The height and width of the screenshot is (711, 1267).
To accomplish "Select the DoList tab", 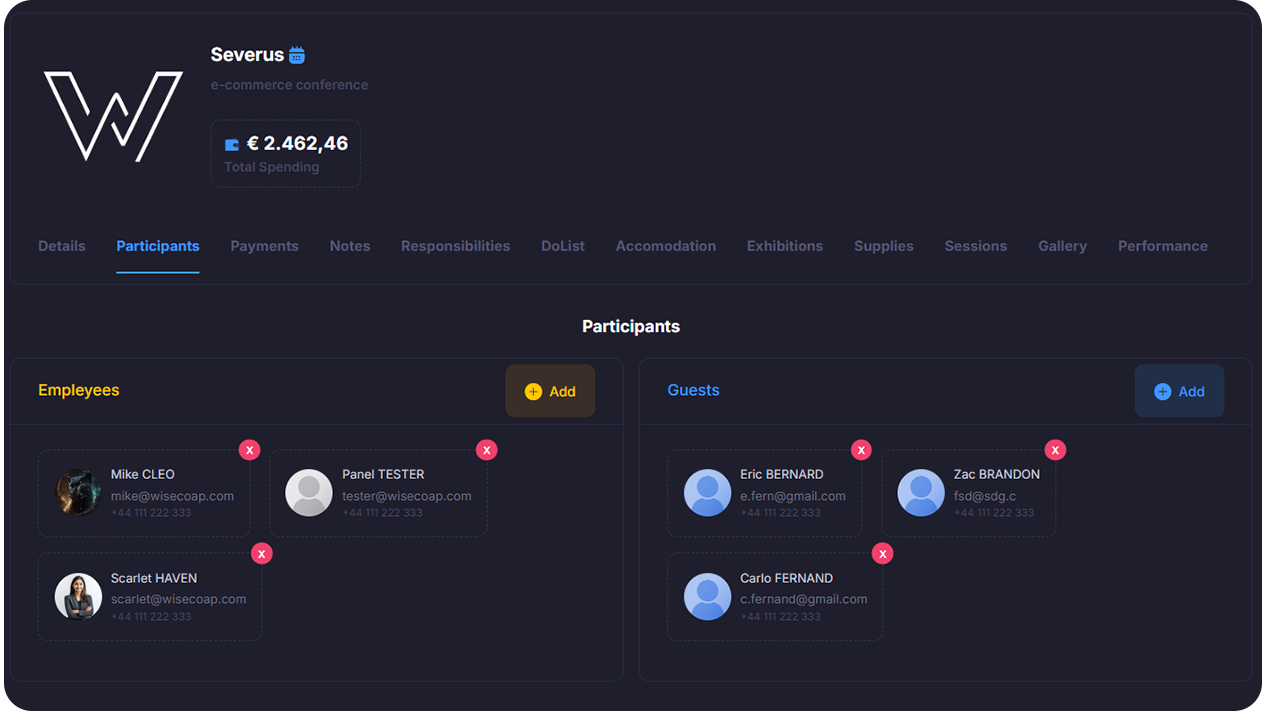I will point(563,246).
